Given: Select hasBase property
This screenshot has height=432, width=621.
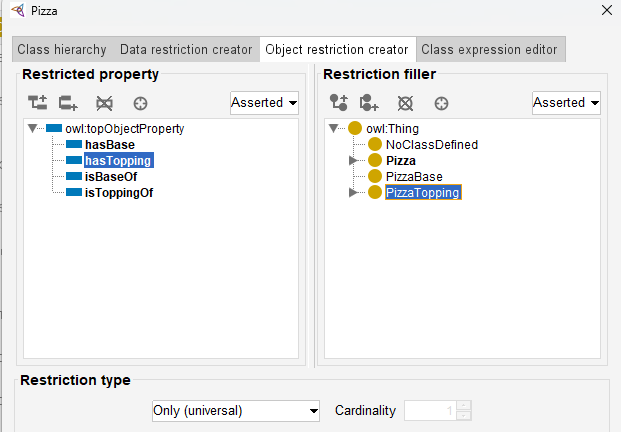Looking at the screenshot, I should [x=110, y=145].
